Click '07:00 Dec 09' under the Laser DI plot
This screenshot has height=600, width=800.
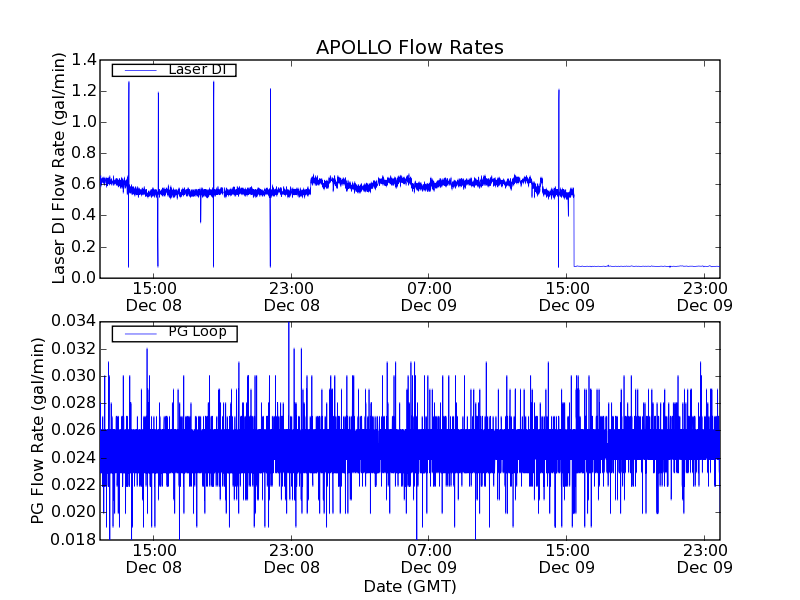coord(429,297)
